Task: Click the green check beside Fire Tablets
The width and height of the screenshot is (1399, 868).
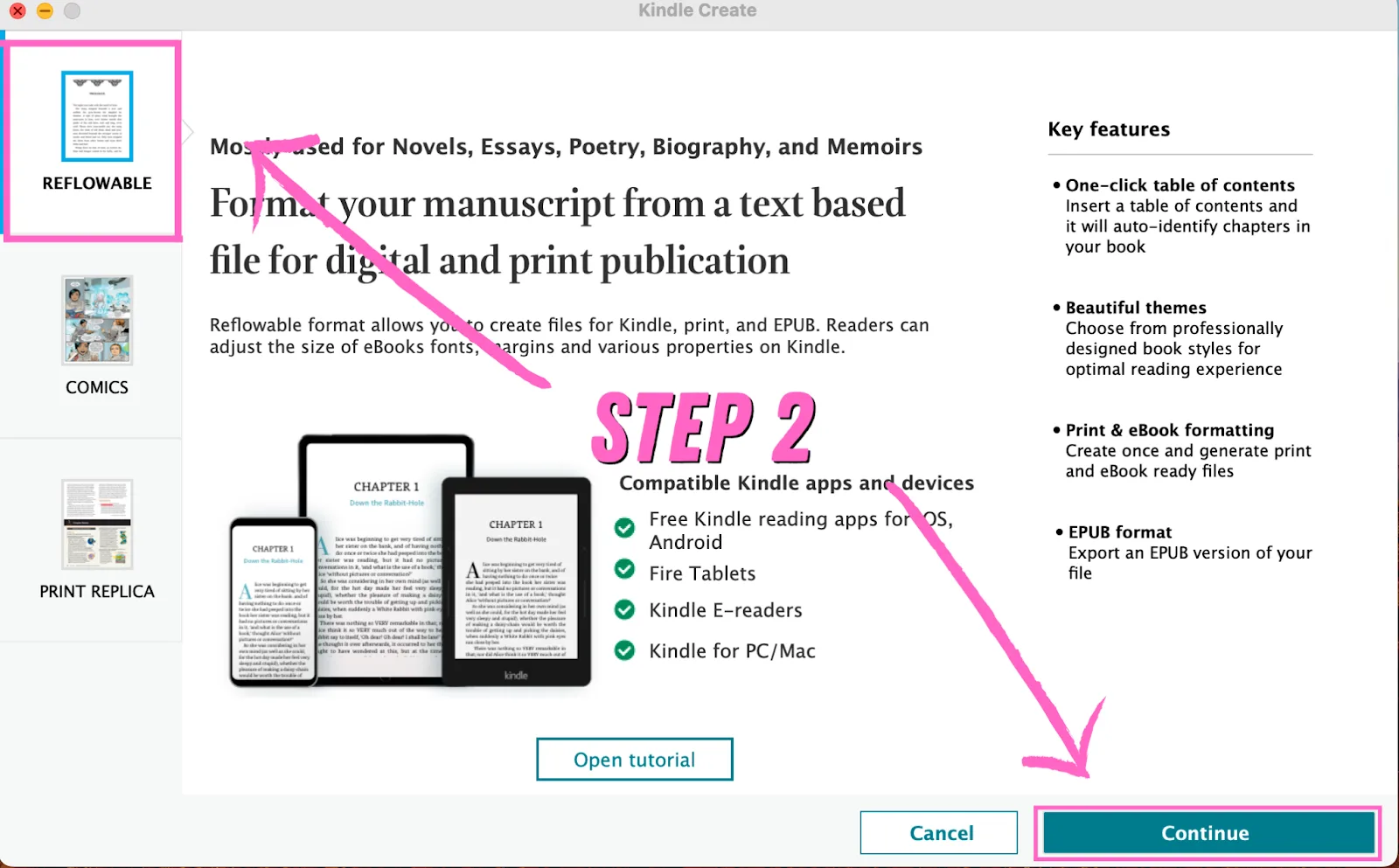Action: pos(624,569)
